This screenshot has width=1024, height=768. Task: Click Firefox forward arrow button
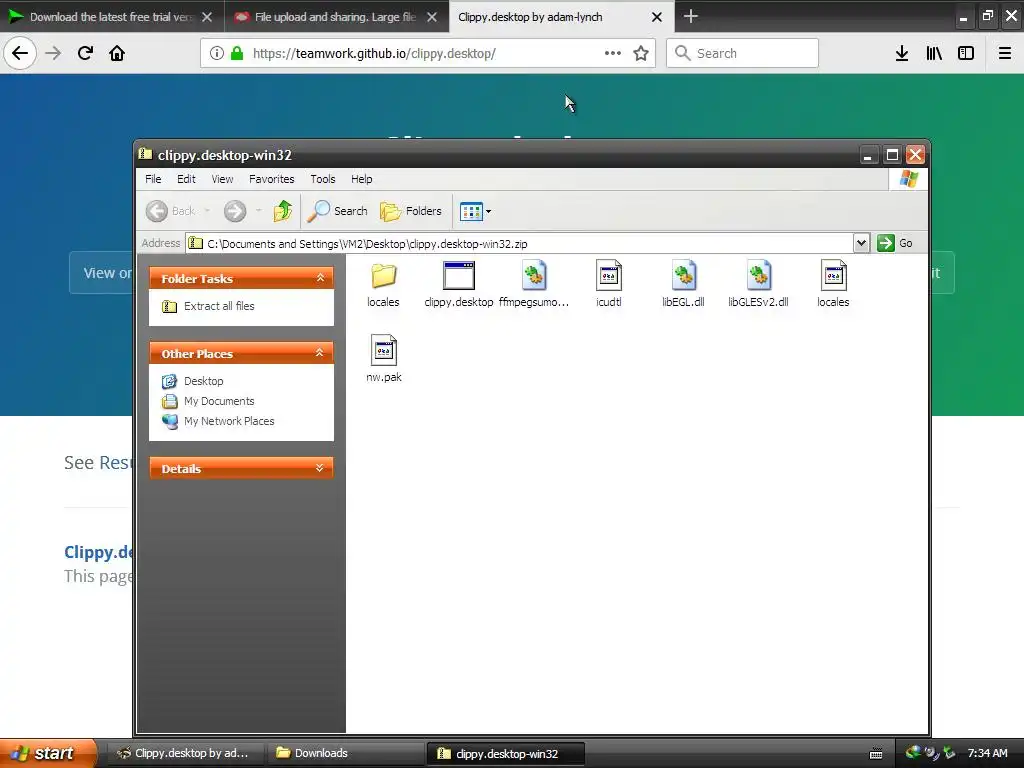[53, 53]
